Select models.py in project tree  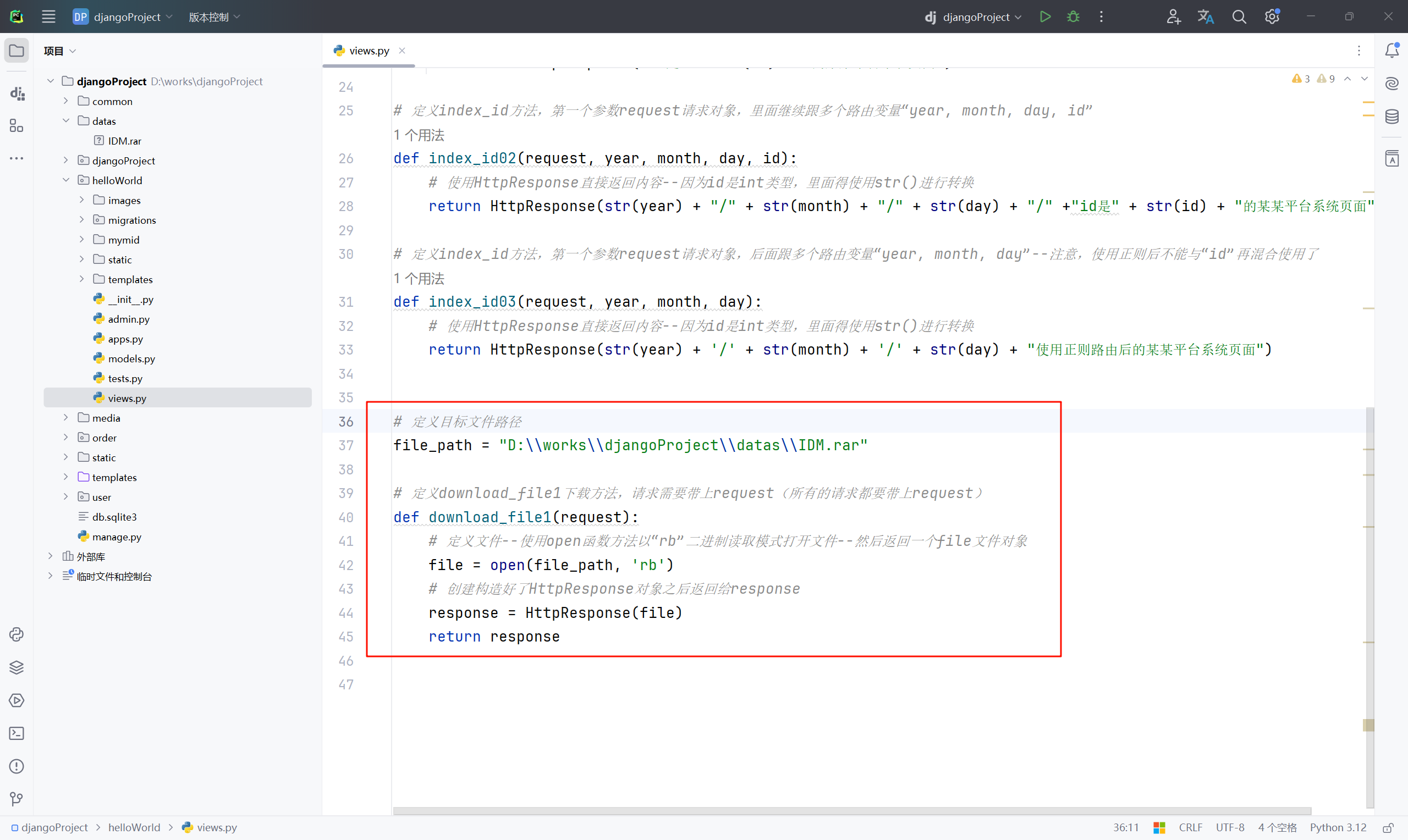[131, 358]
